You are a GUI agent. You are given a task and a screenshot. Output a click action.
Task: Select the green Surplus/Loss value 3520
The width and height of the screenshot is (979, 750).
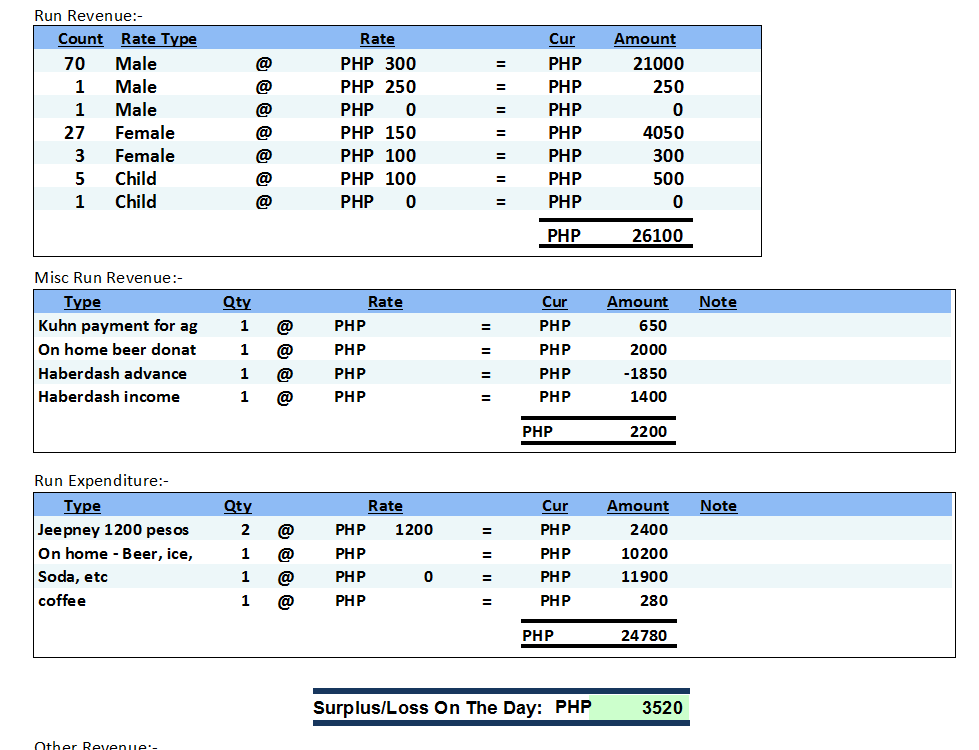click(661, 708)
